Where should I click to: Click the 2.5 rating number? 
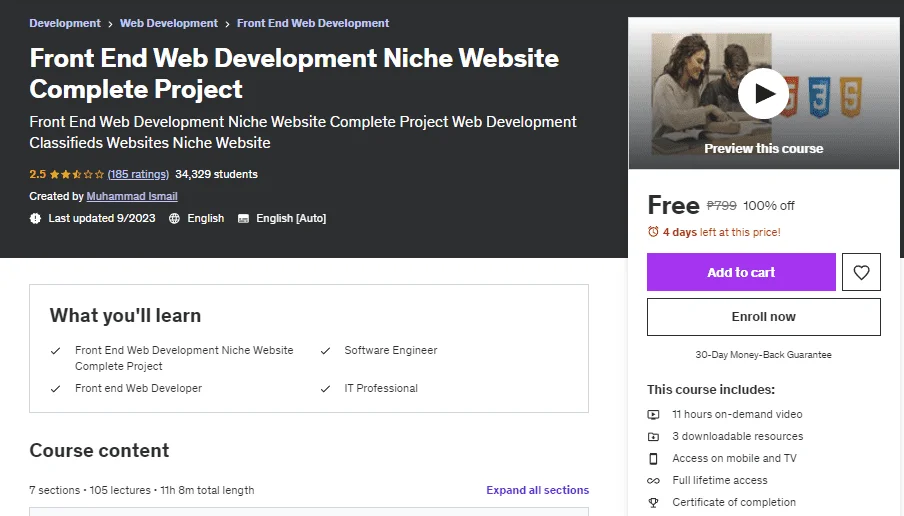(x=37, y=174)
